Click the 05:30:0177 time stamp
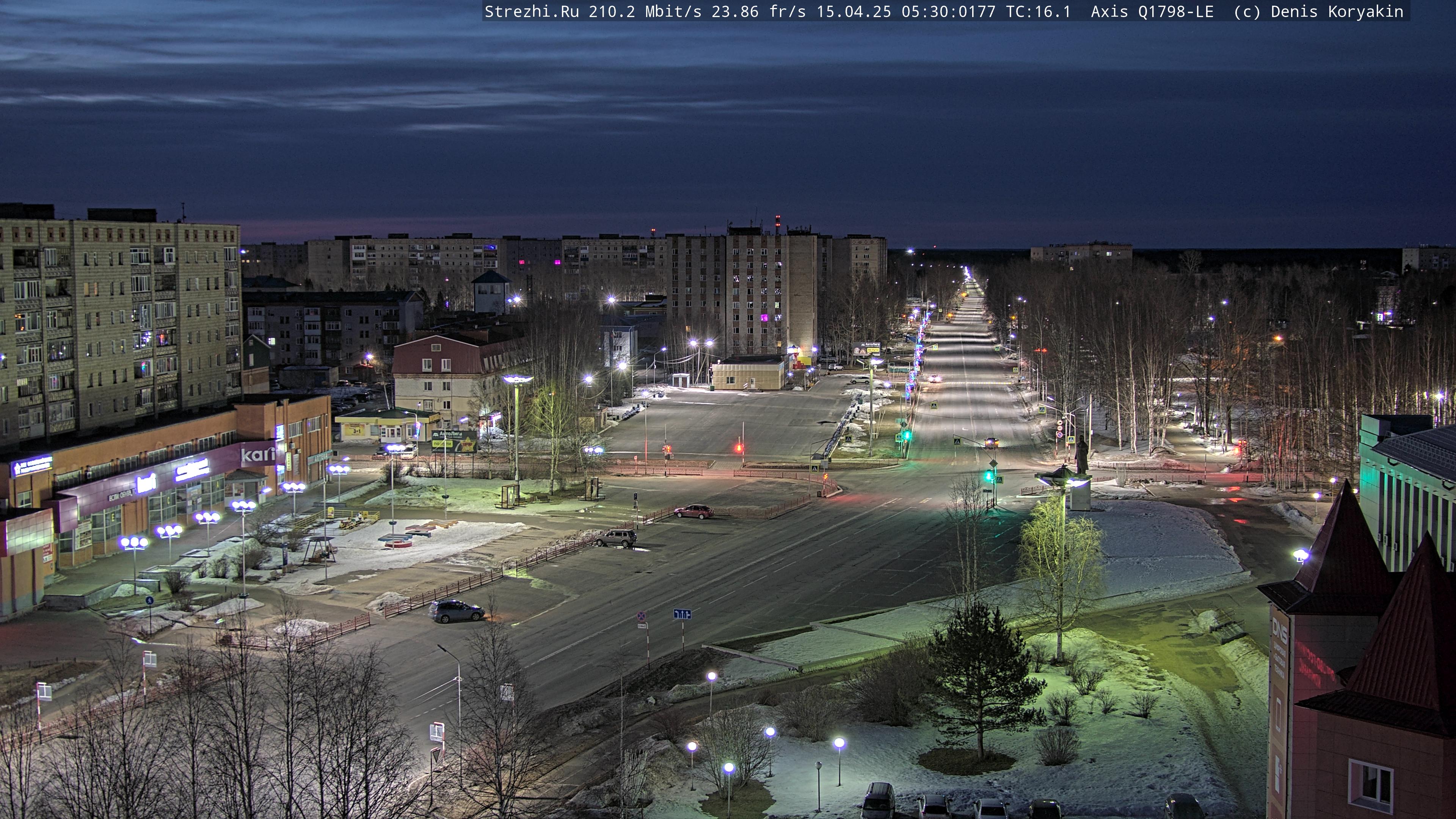 948,12
